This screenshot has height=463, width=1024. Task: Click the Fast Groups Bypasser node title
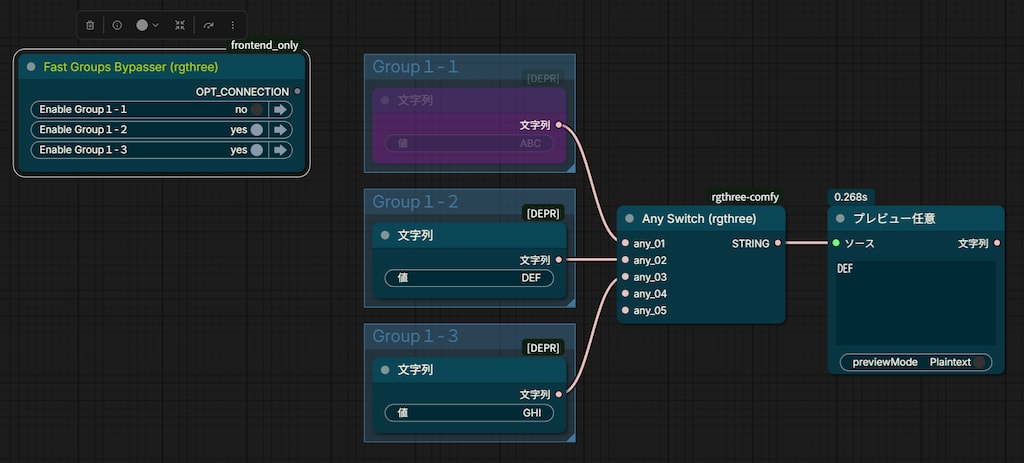[131, 67]
